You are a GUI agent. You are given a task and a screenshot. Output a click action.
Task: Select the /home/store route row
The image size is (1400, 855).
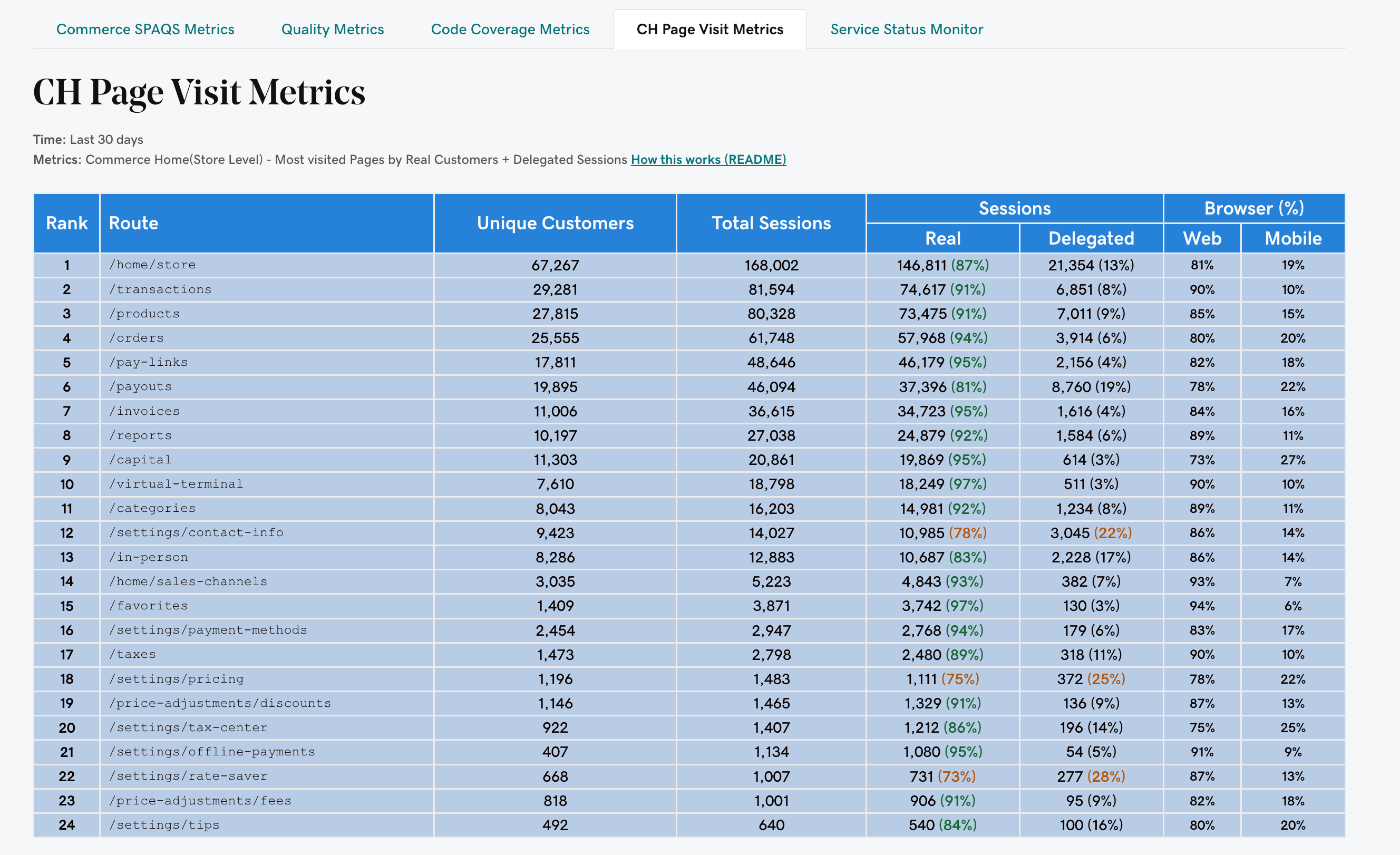[152, 264]
